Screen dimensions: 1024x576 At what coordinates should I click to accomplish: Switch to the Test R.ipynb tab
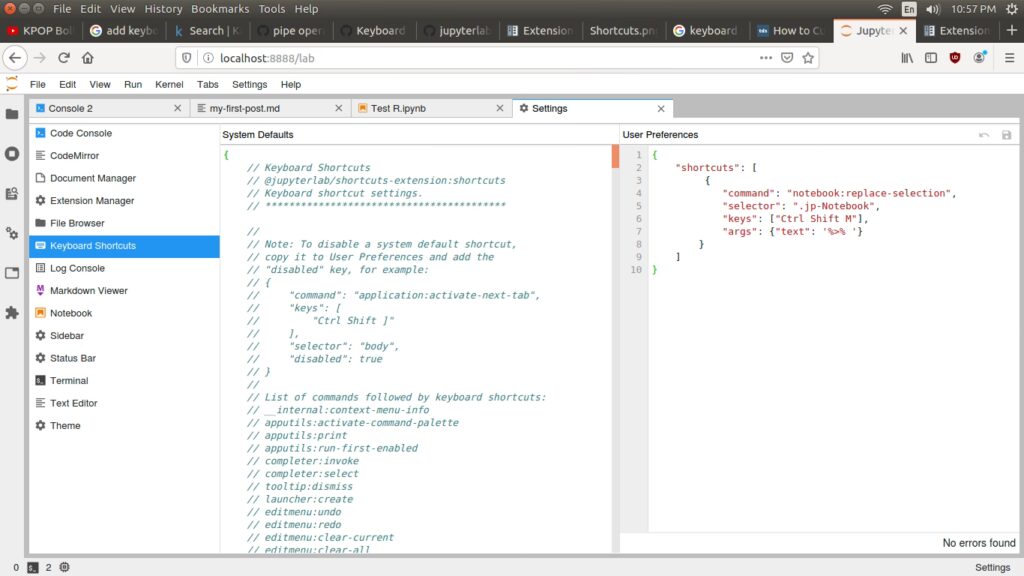point(398,108)
